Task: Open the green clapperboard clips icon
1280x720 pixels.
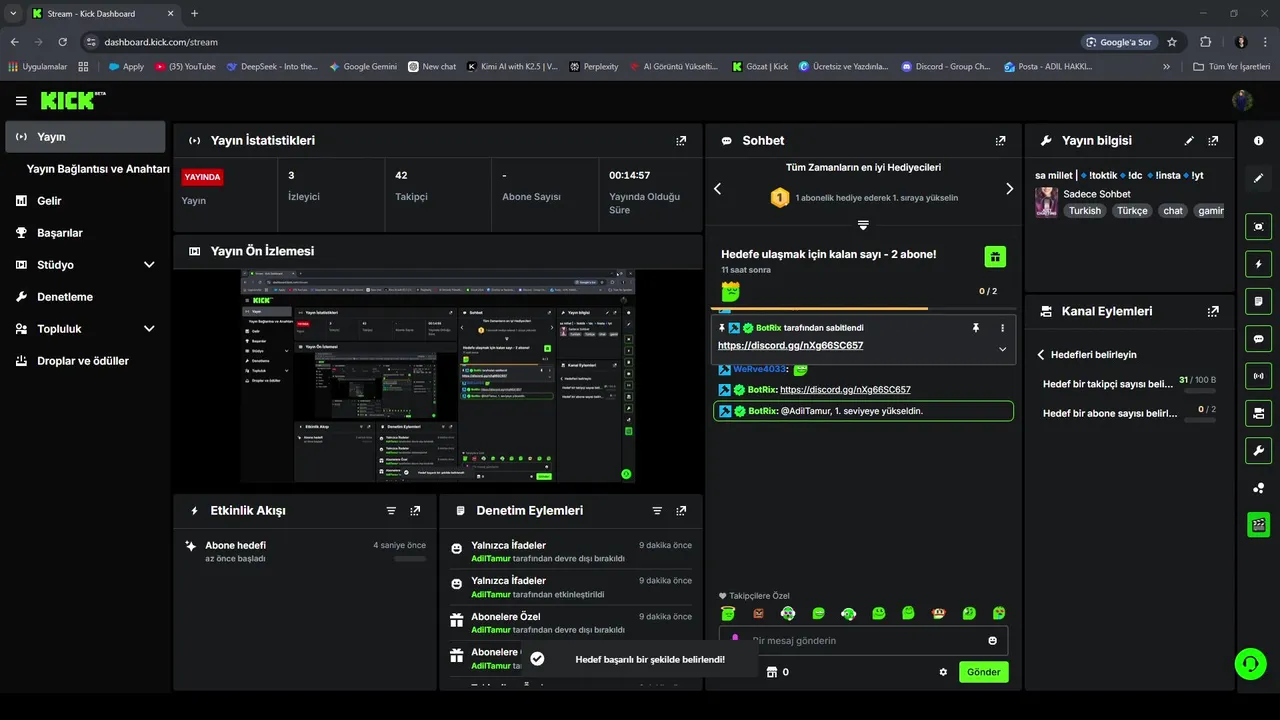Action: point(1258,524)
